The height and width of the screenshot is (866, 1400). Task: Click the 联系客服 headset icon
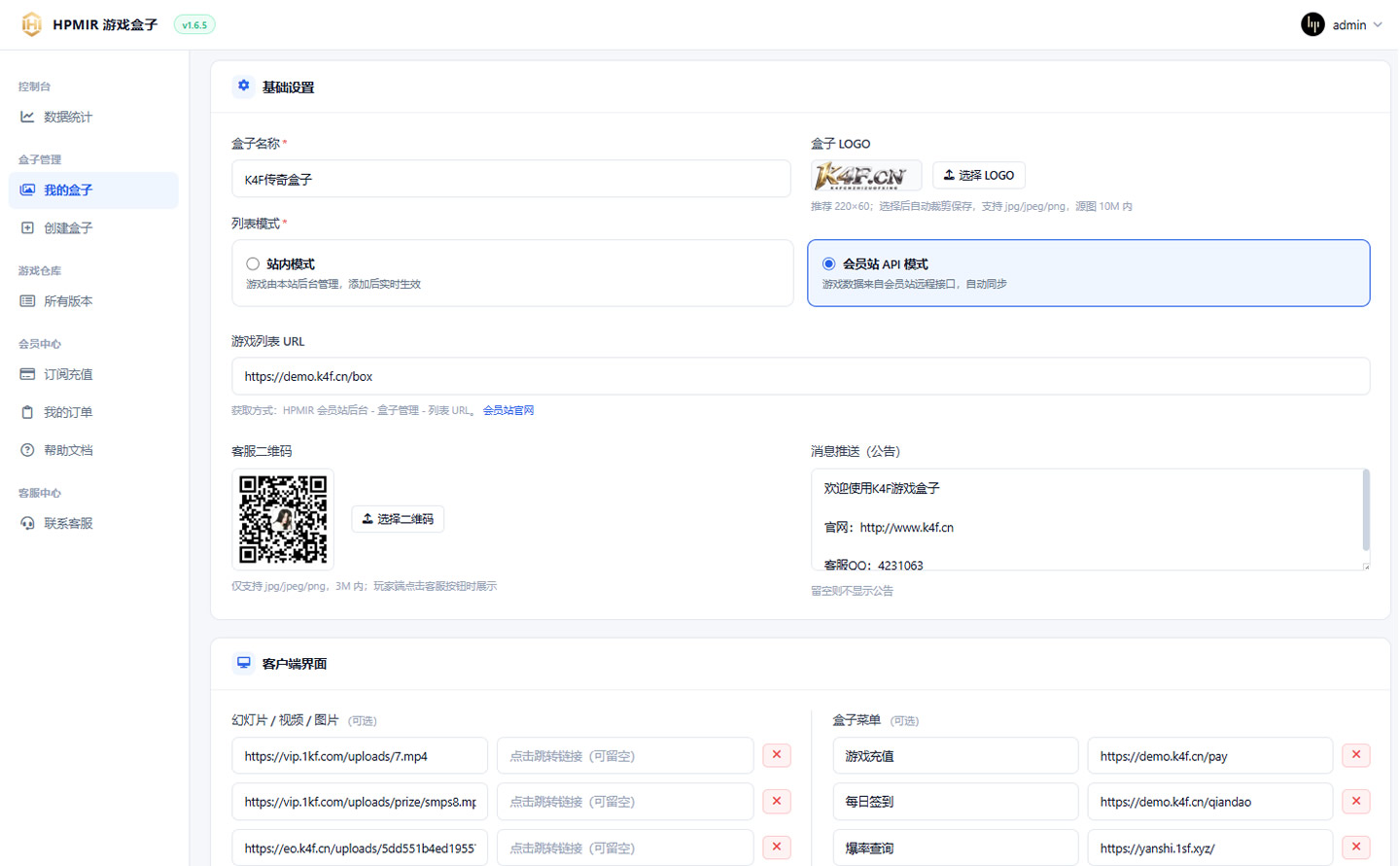[27, 523]
